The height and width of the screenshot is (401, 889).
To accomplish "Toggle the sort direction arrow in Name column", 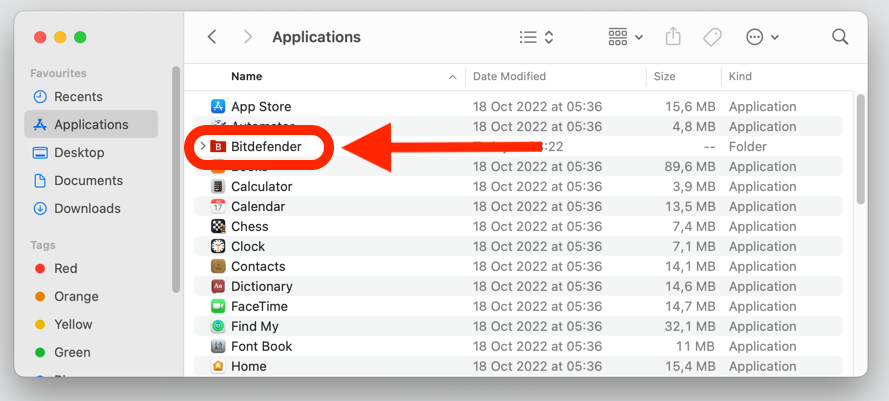I will [452, 77].
